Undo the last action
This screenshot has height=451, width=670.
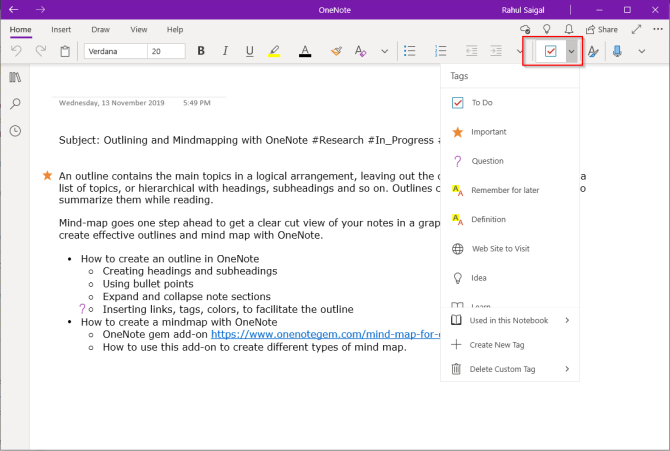tap(16, 51)
